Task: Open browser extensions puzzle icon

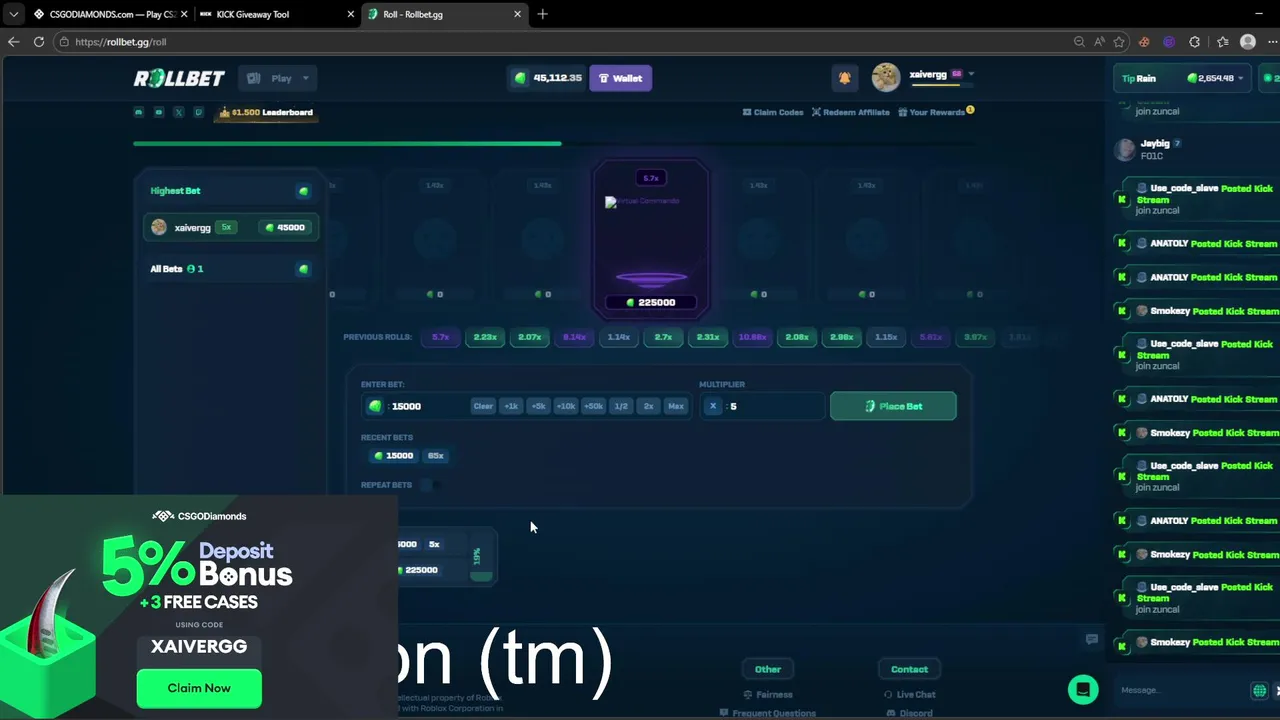Action: tap(1194, 42)
